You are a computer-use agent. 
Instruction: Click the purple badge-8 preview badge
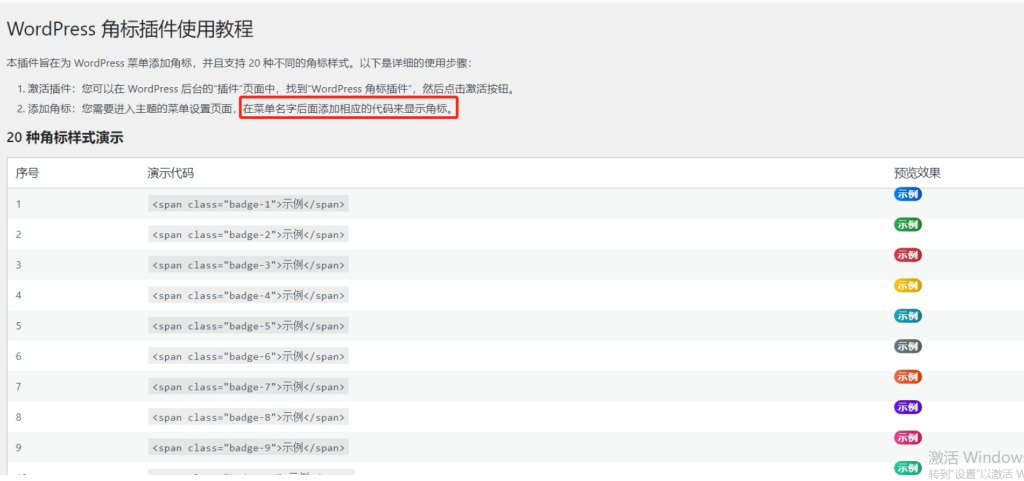tap(907, 407)
